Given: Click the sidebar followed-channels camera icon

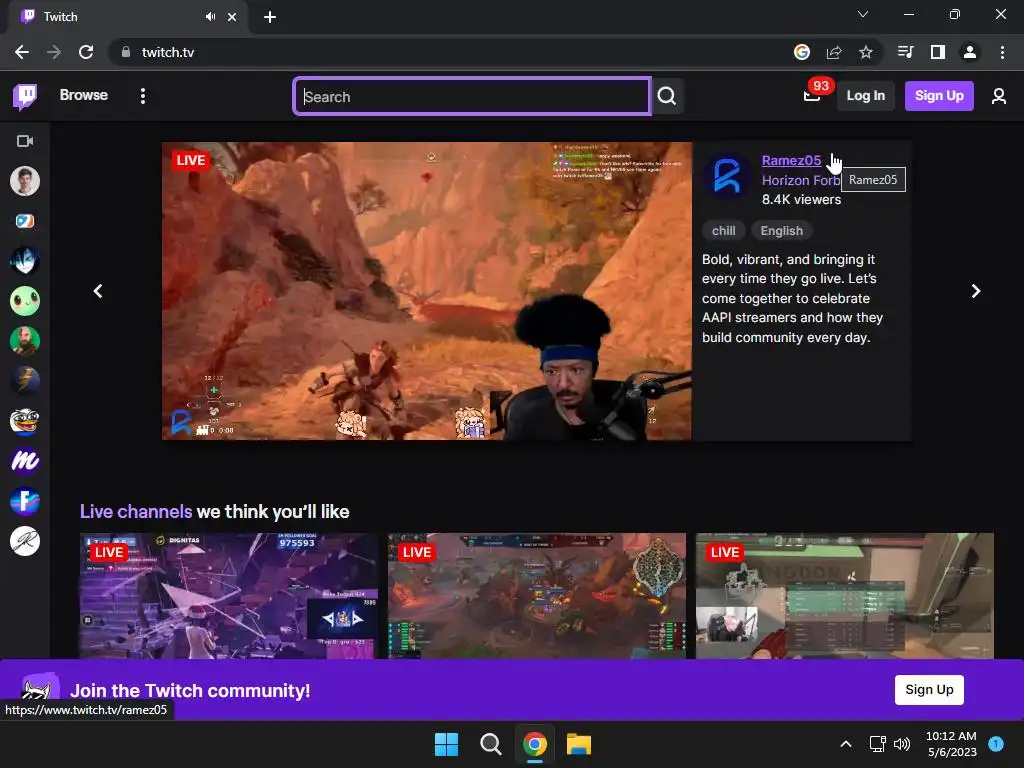Looking at the screenshot, I should [25, 141].
